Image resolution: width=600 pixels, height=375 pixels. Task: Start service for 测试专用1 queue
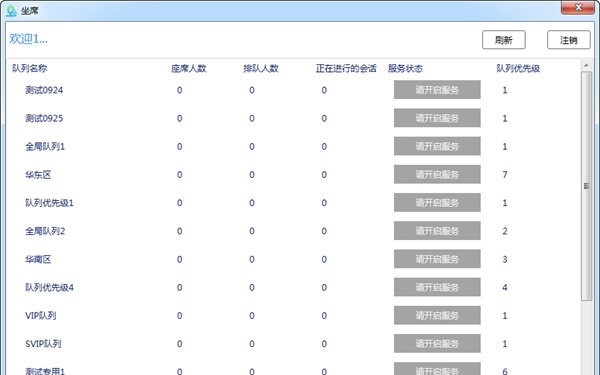(x=437, y=369)
